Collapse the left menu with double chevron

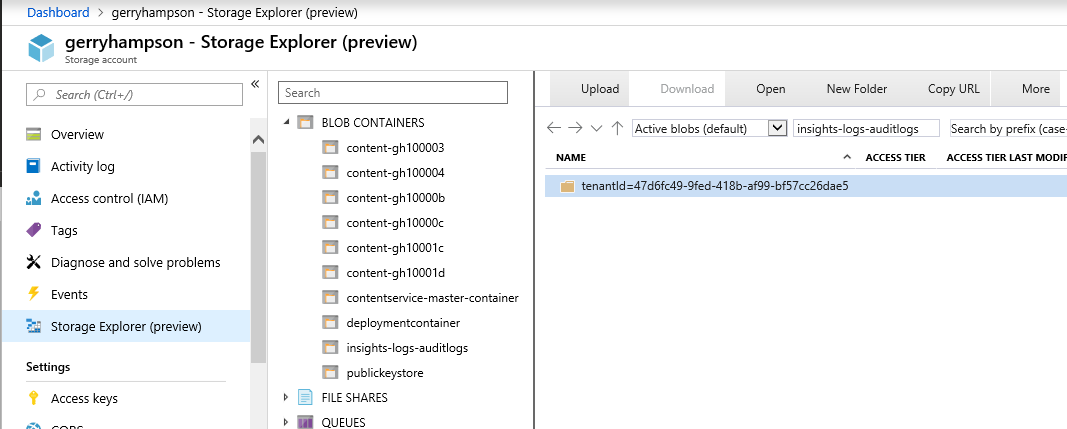pyautogui.click(x=255, y=84)
